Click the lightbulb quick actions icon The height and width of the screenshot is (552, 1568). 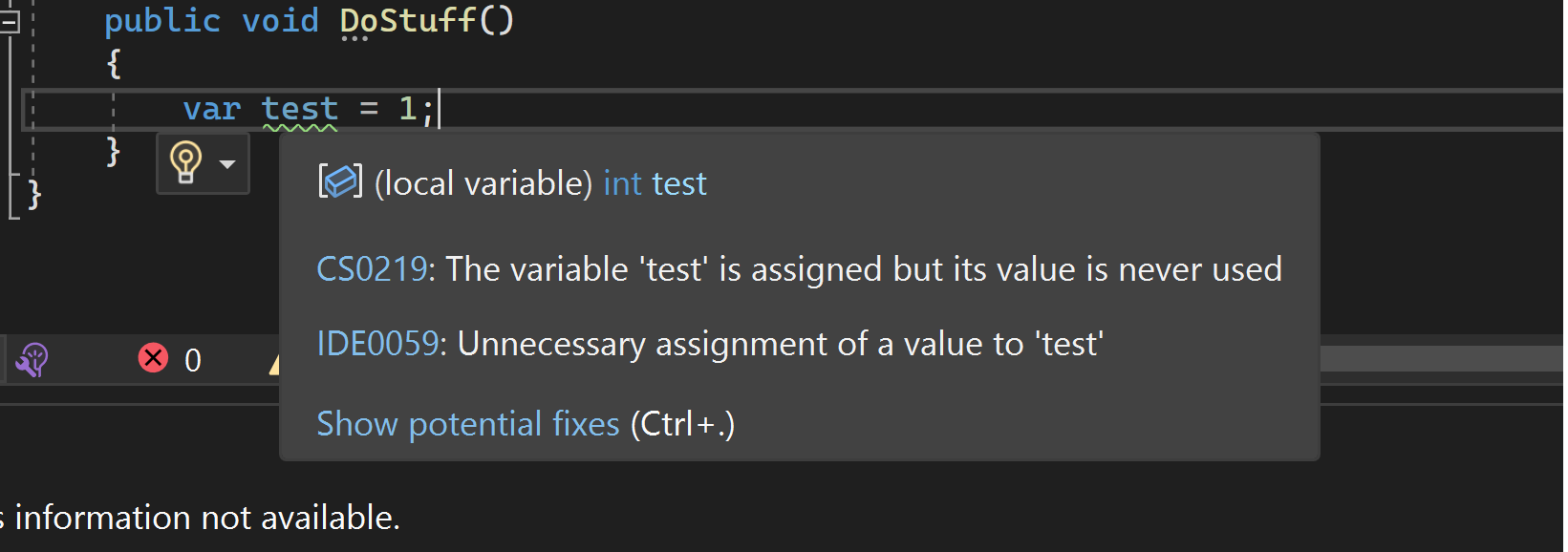coord(186,162)
